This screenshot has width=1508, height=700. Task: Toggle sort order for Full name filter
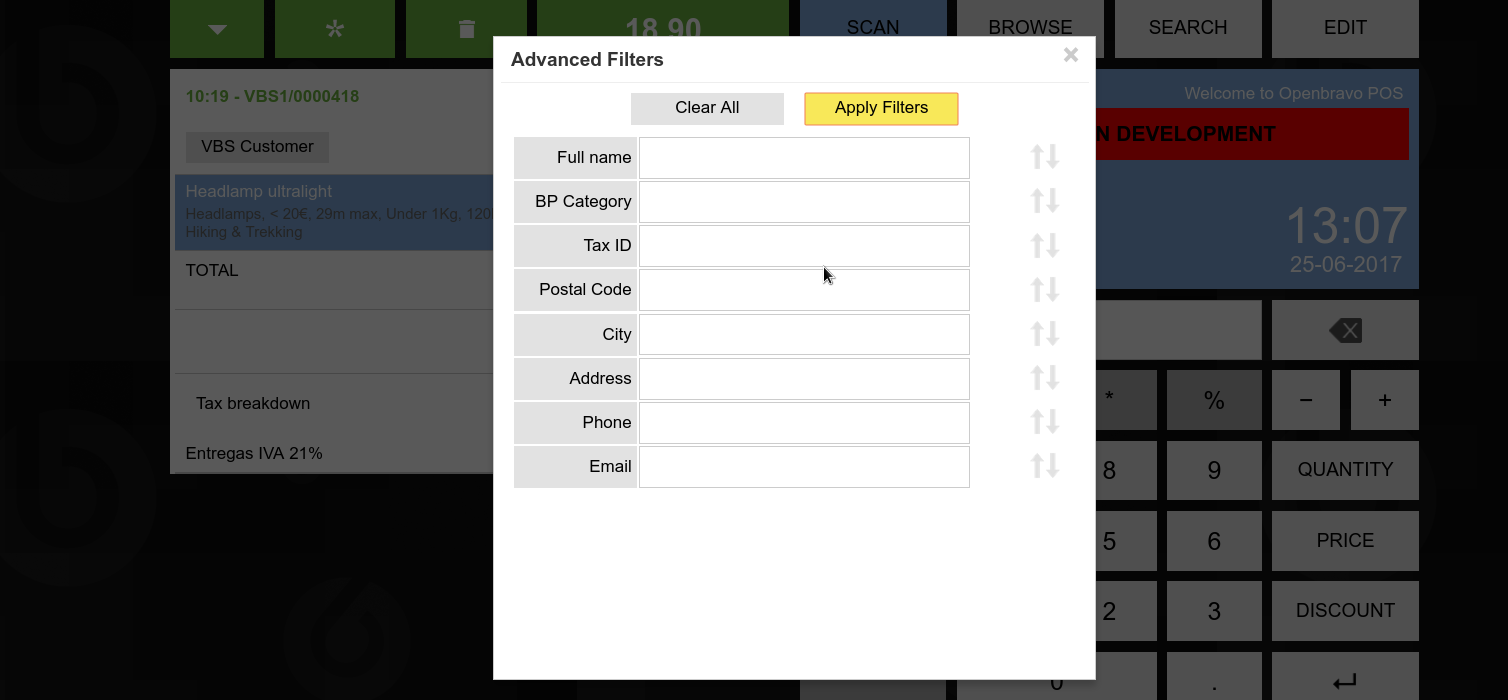point(1045,157)
